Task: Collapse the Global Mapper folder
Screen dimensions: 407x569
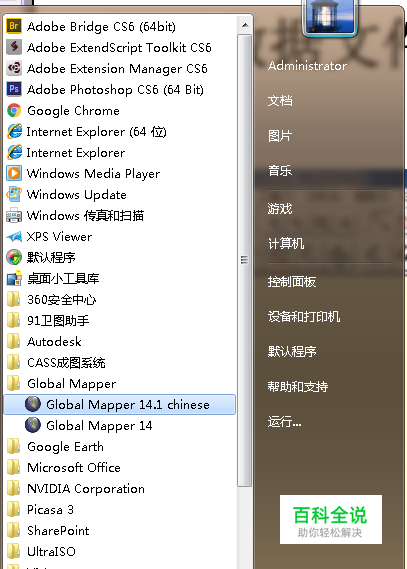Action: [61, 384]
